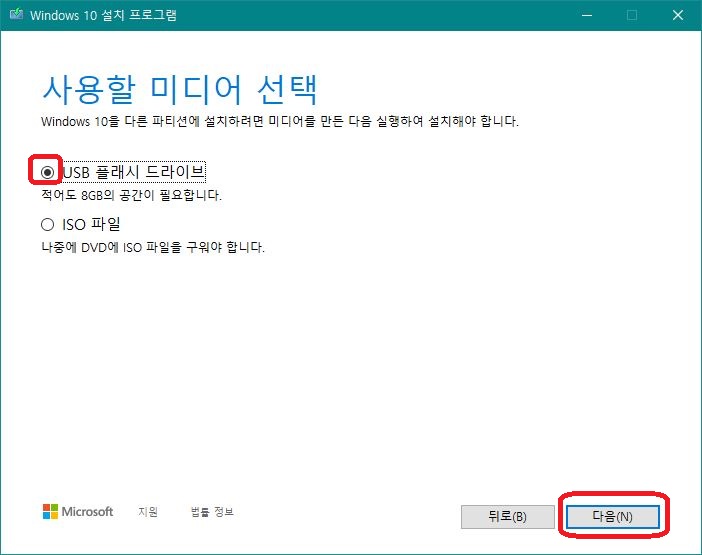Click the 사용할 미디어 선택 heading
Screen dimensions: 702x555
point(180,90)
